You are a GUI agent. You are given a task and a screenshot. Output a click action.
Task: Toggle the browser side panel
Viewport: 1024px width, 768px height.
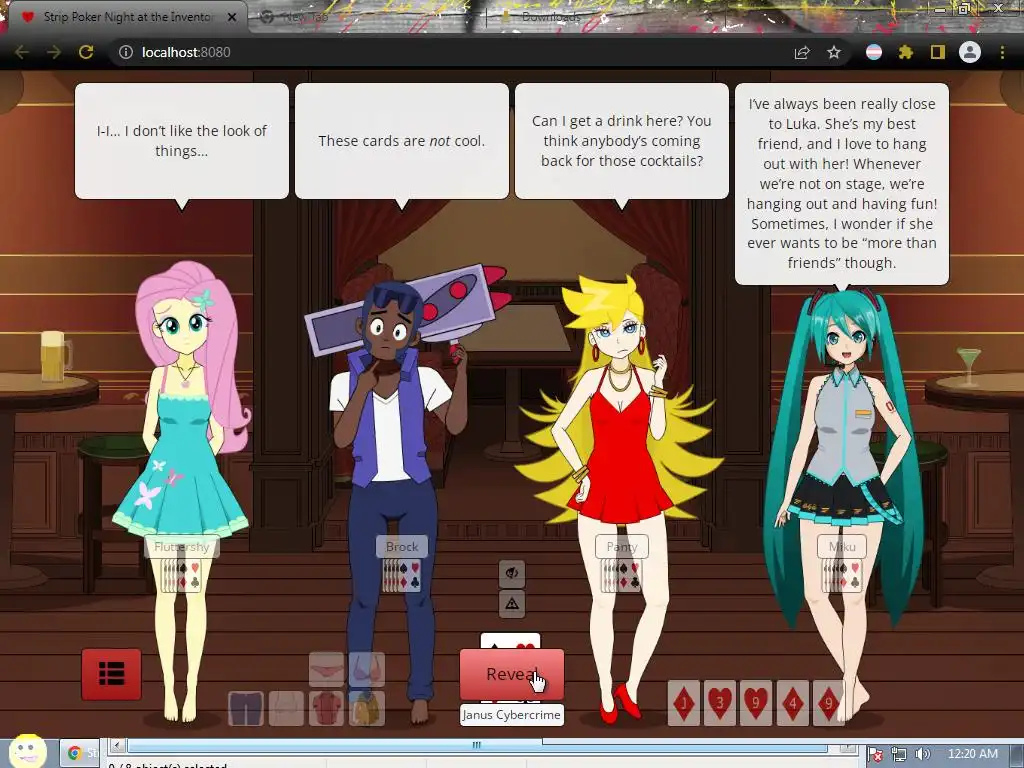pyautogui.click(x=938, y=52)
